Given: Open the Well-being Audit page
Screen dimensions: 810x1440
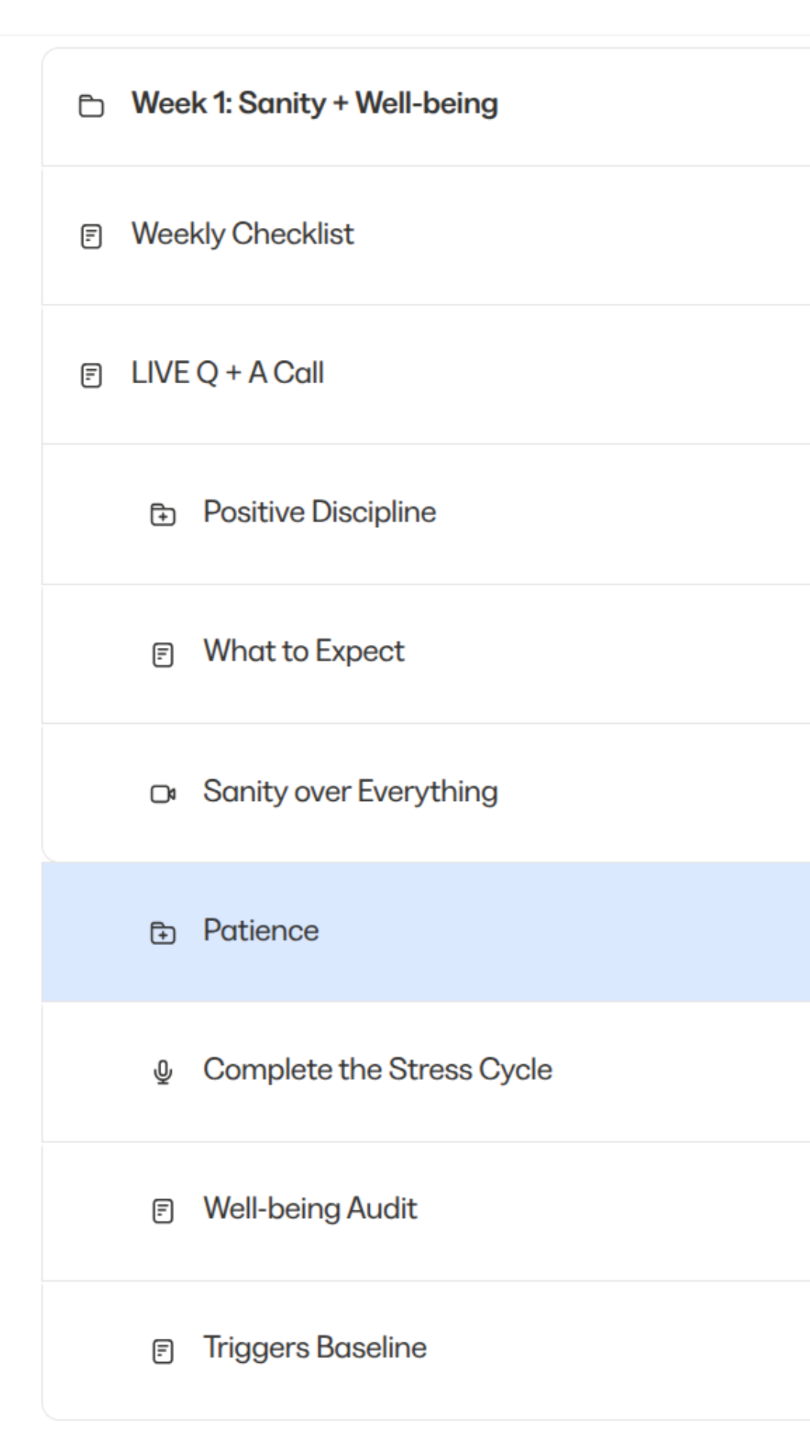Looking at the screenshot, I should (x=310, y=1208).
